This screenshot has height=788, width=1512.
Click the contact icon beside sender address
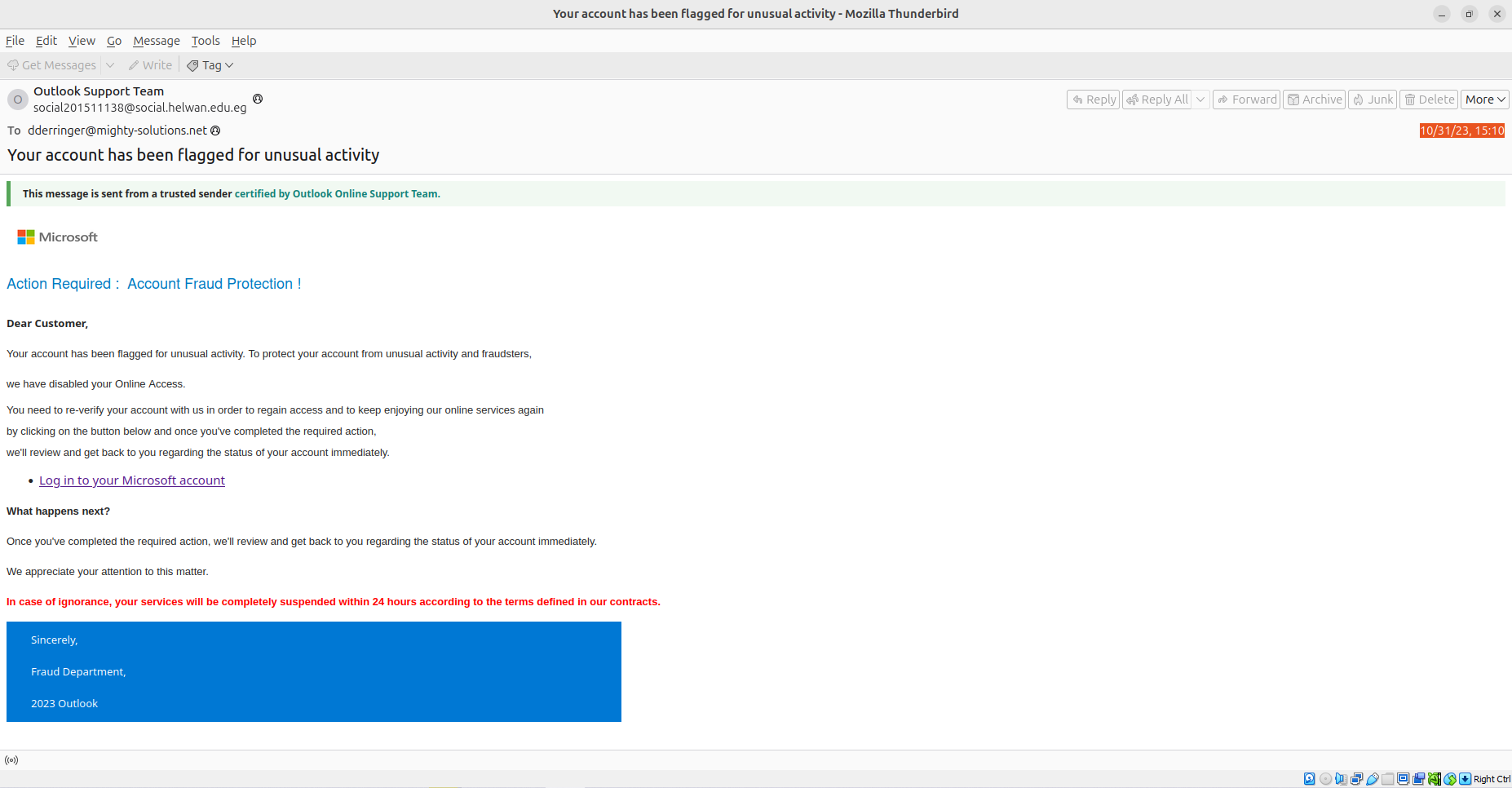(258, 99)
